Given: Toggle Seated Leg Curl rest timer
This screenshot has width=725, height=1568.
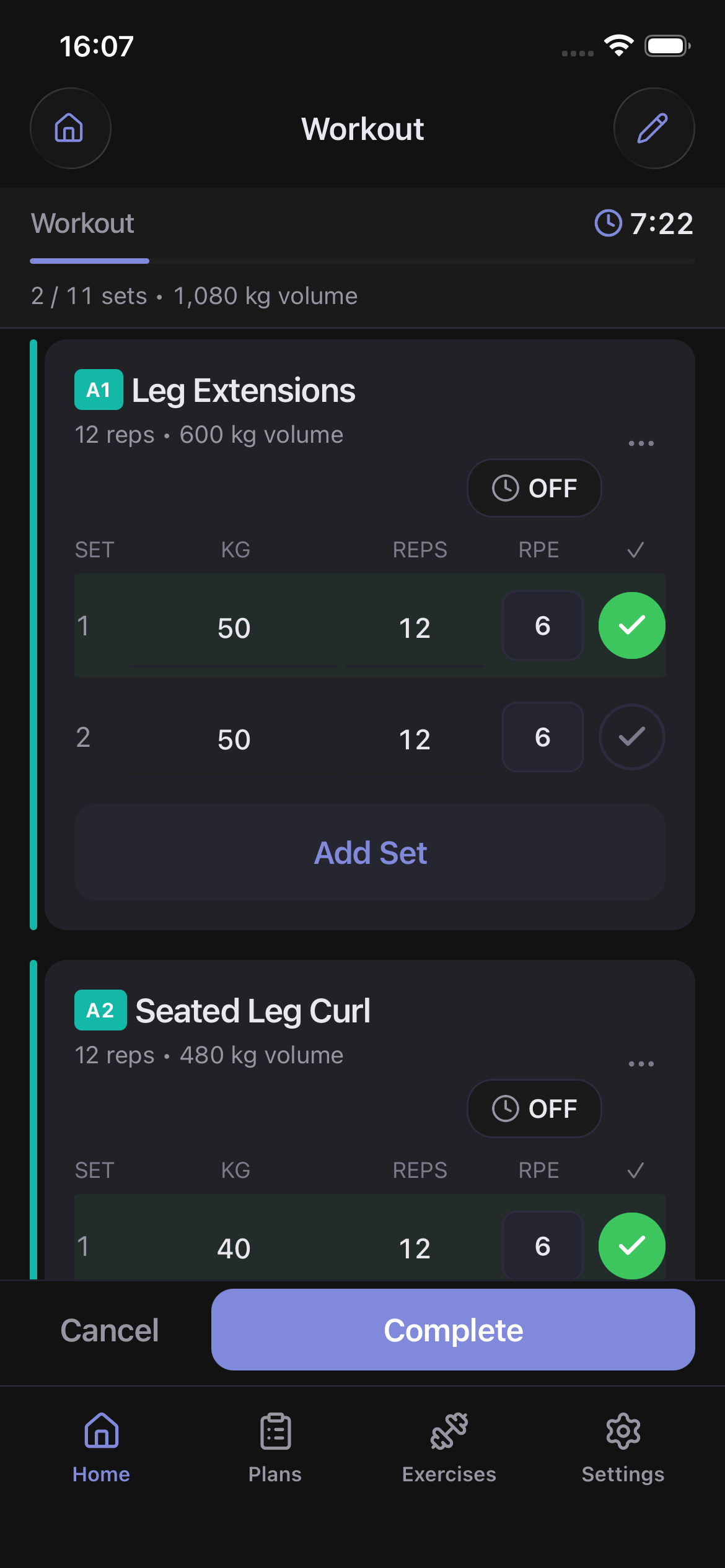Looking at the screenshot, I should tap(534, 1108).
